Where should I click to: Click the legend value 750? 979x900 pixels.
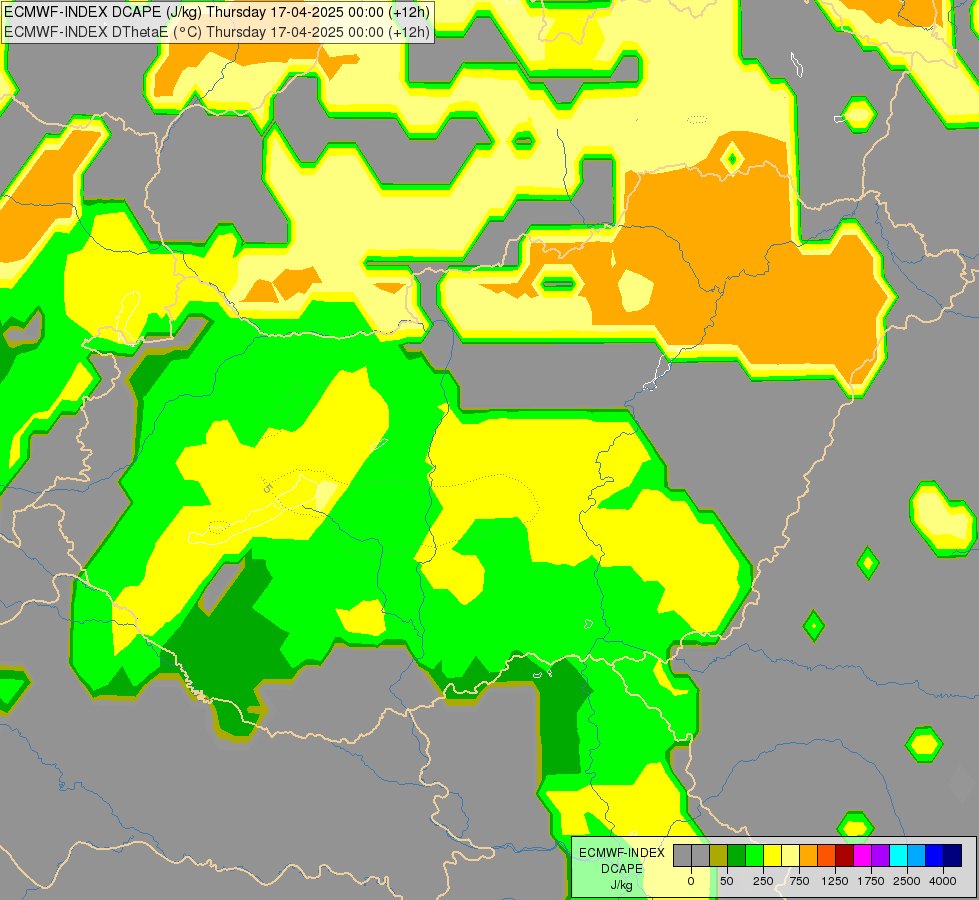[x=799, y=881]
